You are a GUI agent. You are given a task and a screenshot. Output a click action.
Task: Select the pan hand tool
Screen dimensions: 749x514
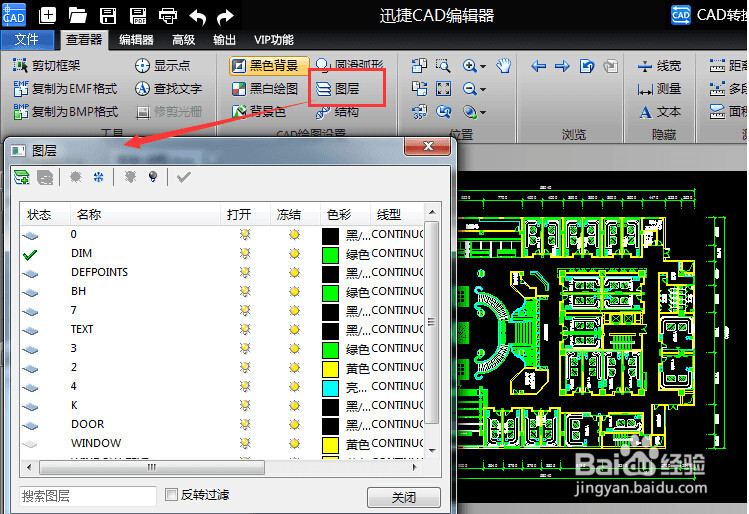click(503, 65)
